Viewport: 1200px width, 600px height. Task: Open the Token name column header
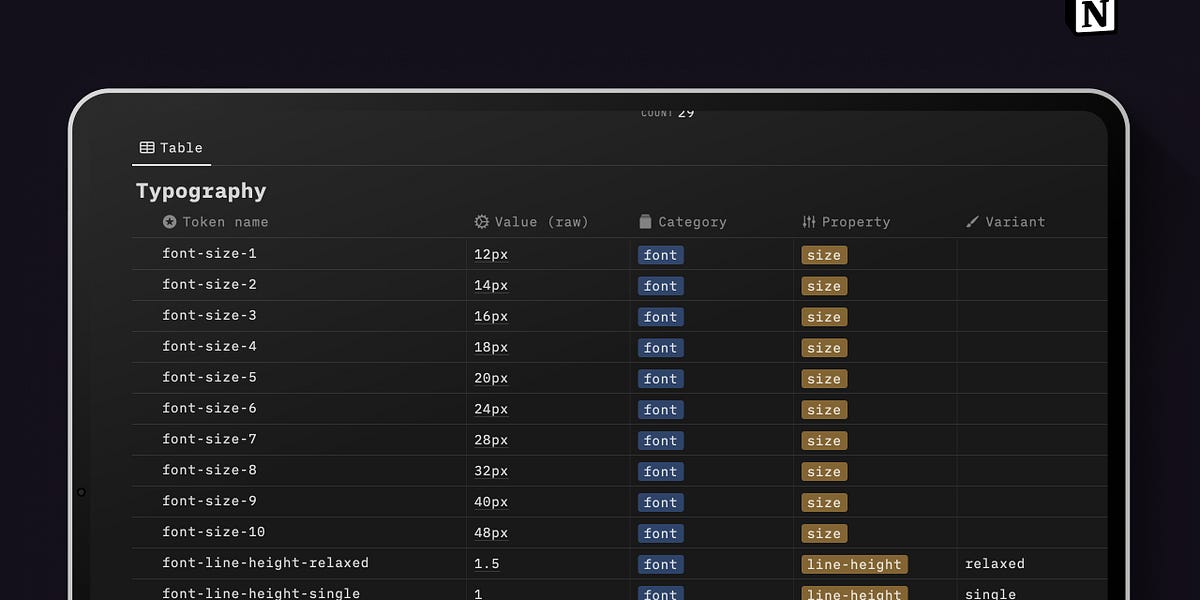click(215, 222)
